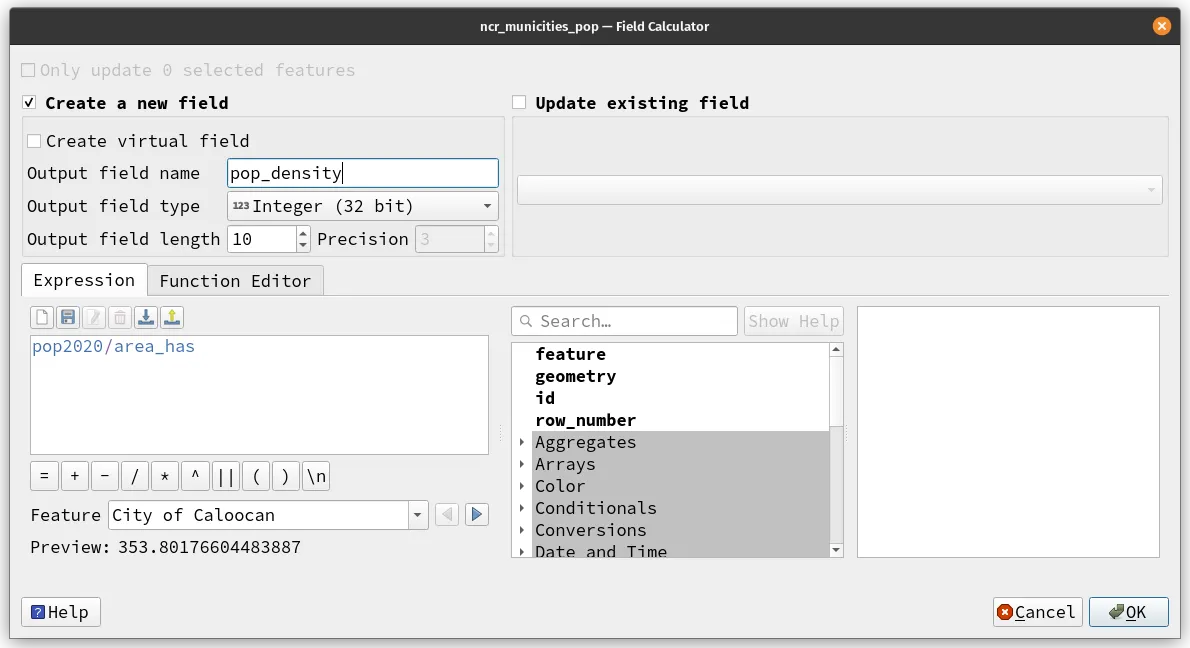
Task: Expand the Aggregates function group
Action: tap(523, 442)
